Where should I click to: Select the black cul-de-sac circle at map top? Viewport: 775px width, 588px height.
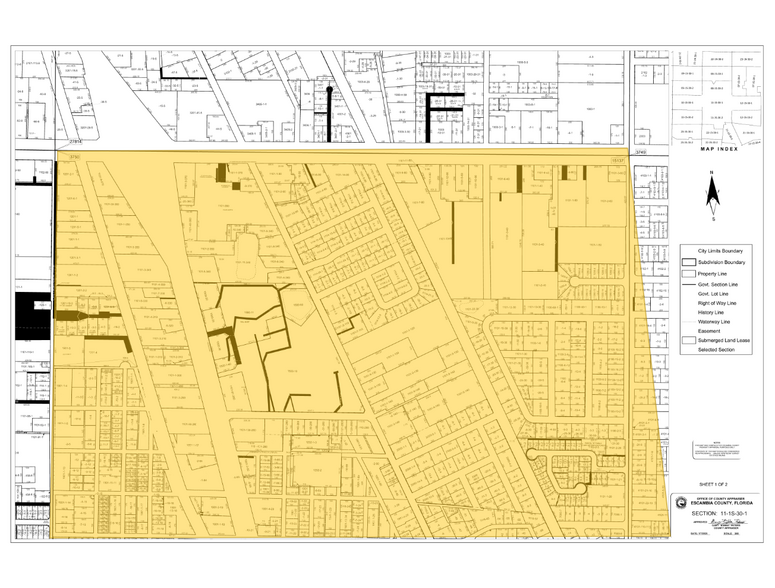coord(330,91)
